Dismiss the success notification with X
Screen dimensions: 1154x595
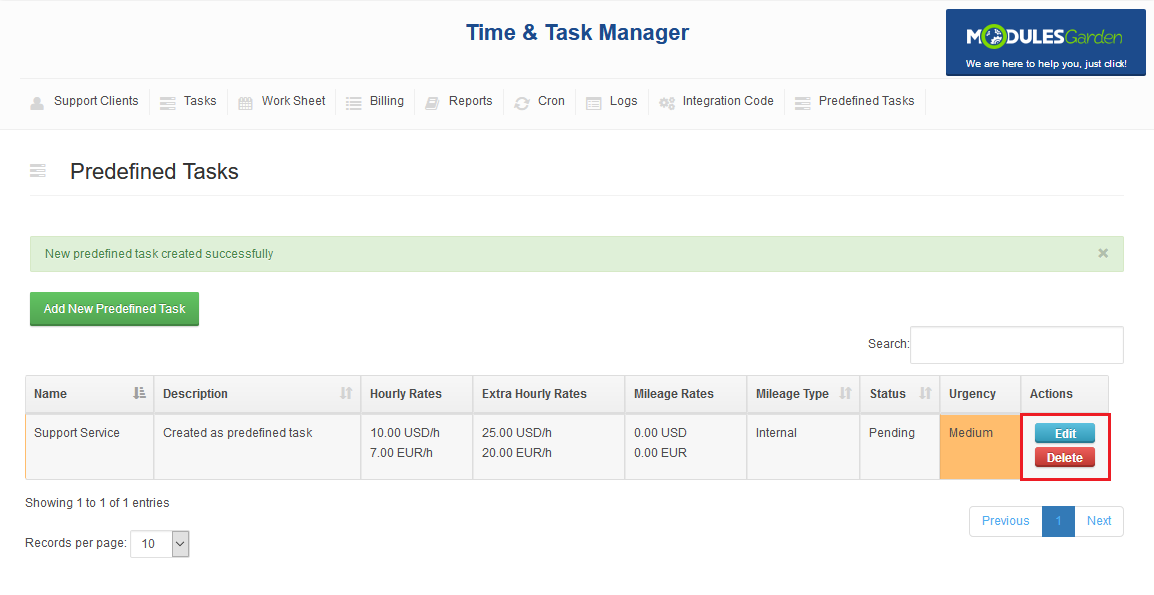(x=1103, y=253)
